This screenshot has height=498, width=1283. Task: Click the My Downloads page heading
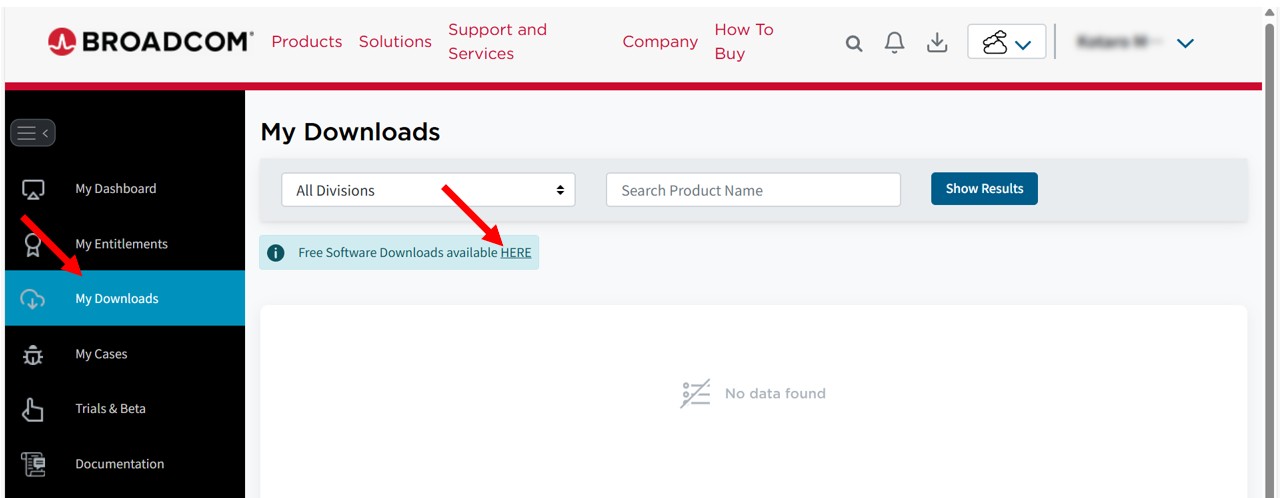tap(350, 132)
